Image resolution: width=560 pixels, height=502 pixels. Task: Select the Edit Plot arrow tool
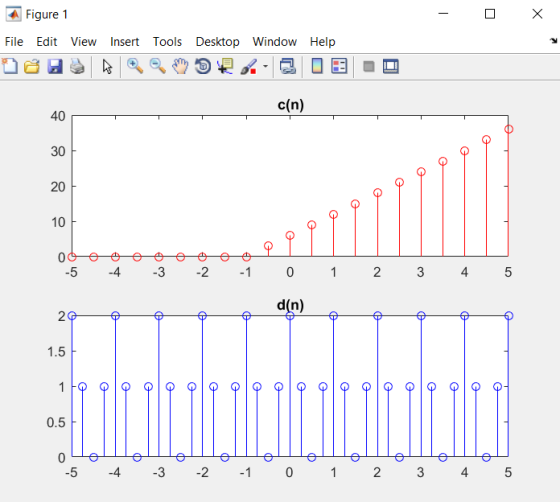[x=107, y=67]
